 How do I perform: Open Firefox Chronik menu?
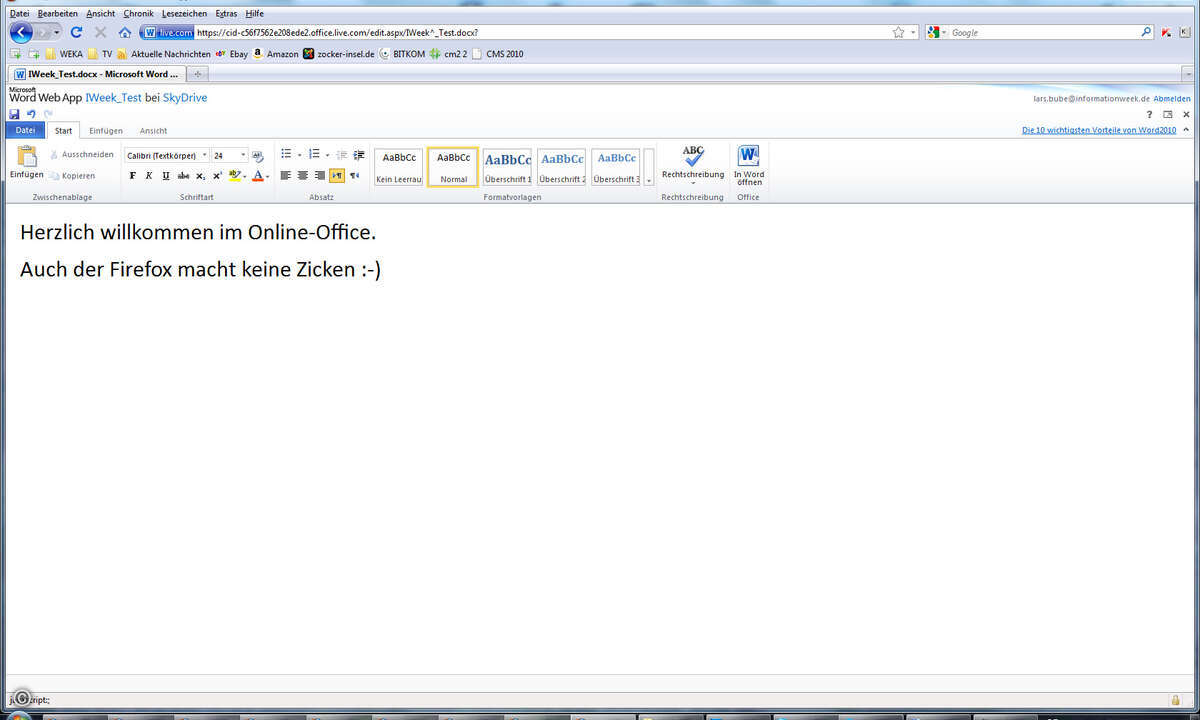pos(139,13)
